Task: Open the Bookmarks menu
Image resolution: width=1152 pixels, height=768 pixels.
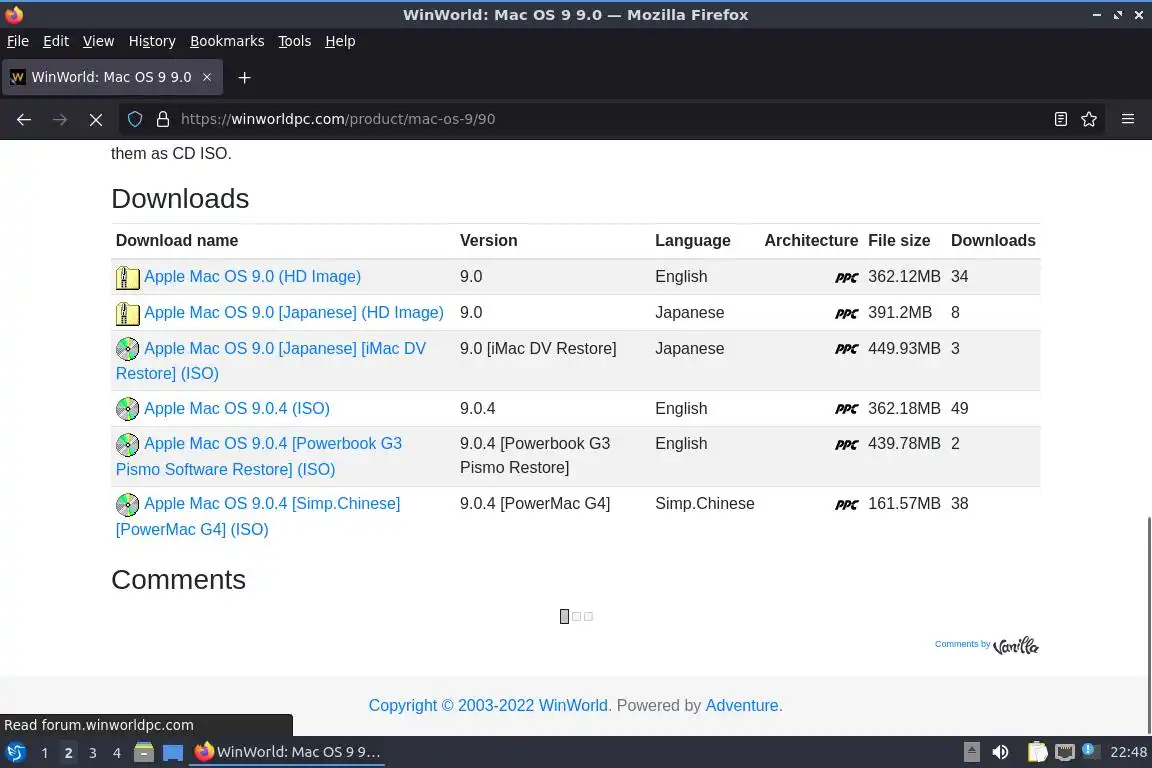Action: [x=227, y=41]
